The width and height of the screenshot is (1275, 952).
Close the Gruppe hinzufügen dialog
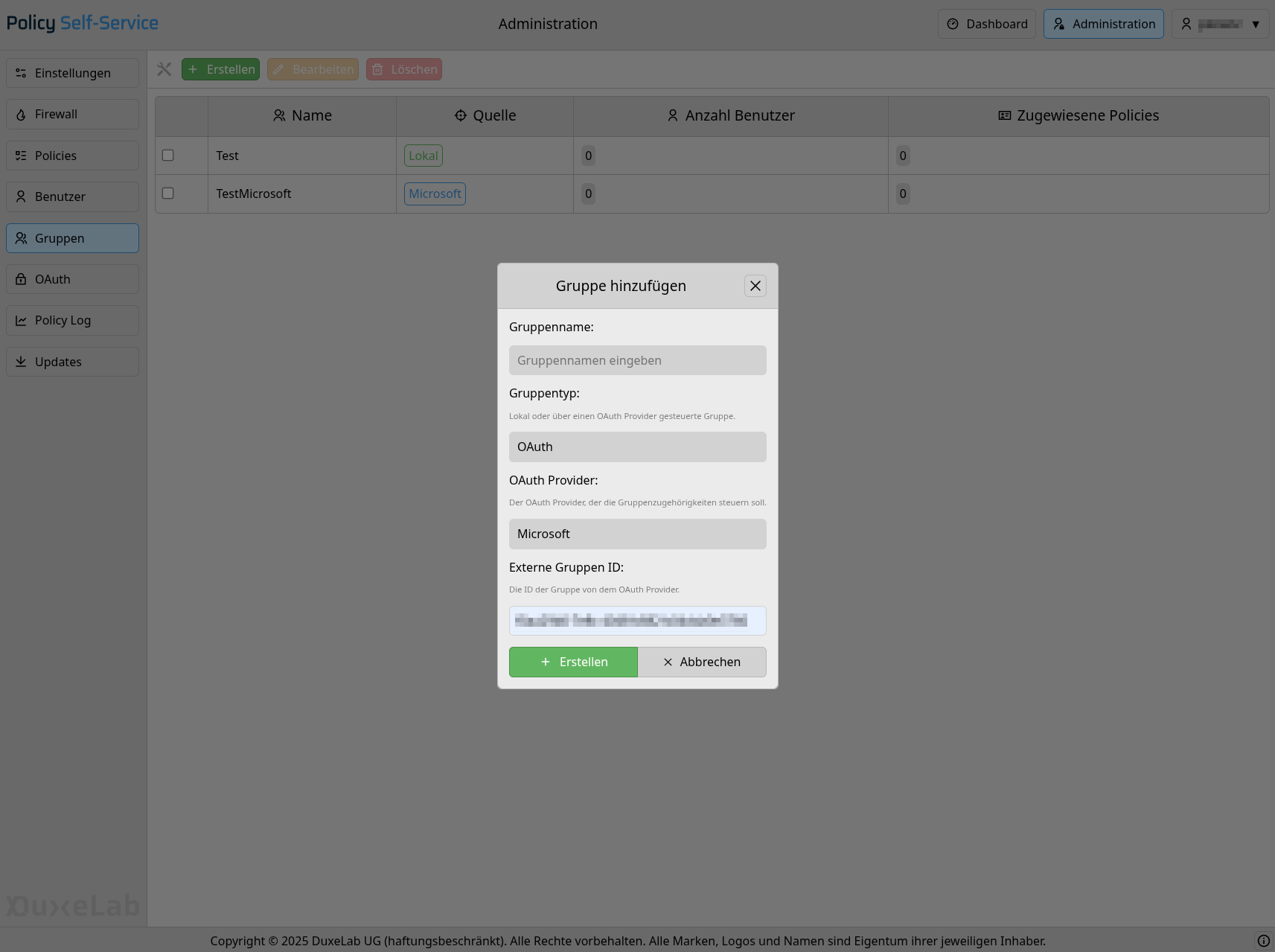pos(755,286)
